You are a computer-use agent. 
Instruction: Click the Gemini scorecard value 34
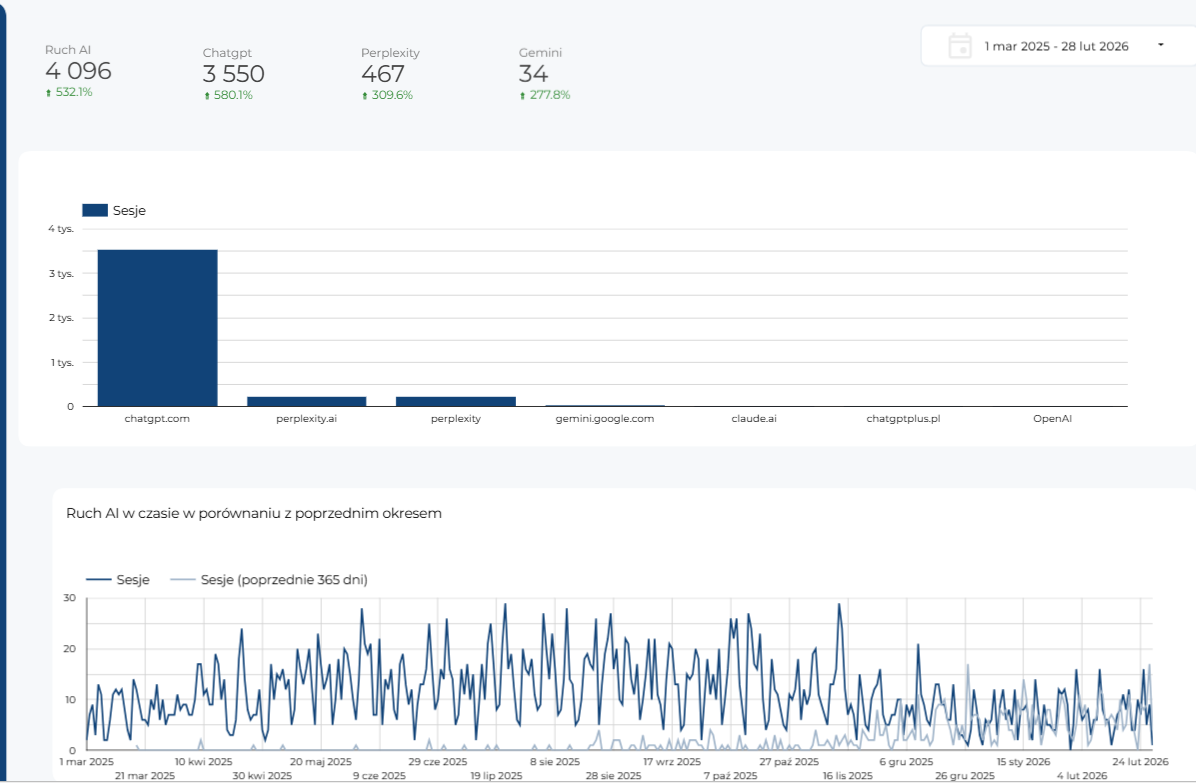[x=533, y=74]
